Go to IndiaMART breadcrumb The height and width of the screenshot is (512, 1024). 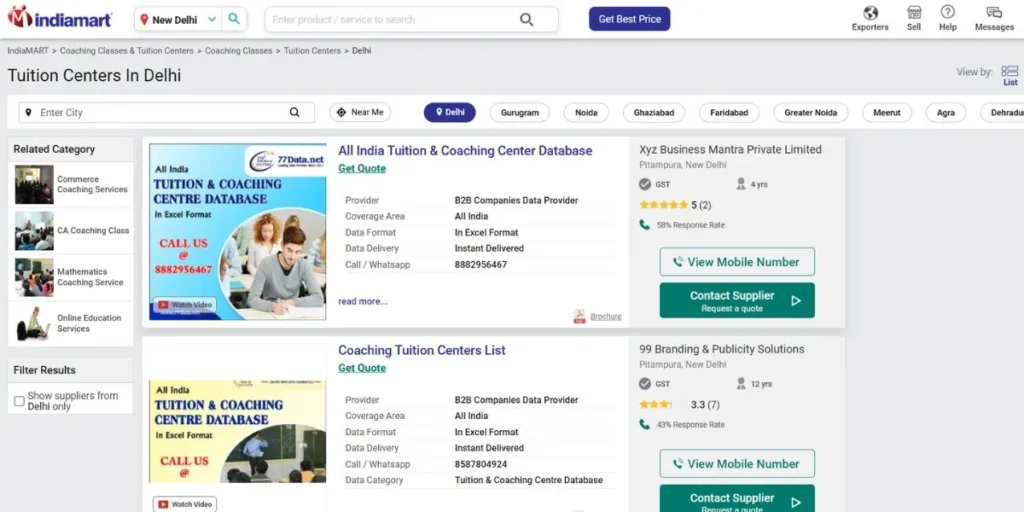(x=28, y=50)
